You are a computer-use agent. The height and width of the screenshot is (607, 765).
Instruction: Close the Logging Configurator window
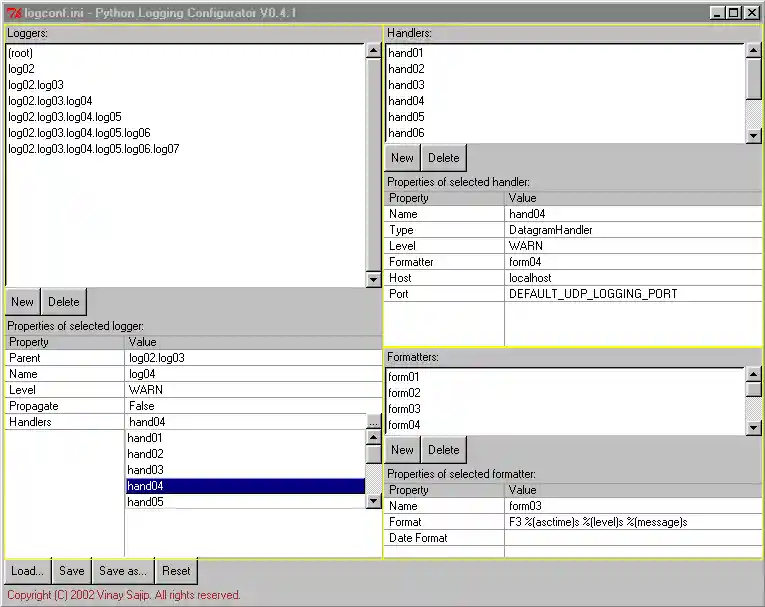[752, 13]
